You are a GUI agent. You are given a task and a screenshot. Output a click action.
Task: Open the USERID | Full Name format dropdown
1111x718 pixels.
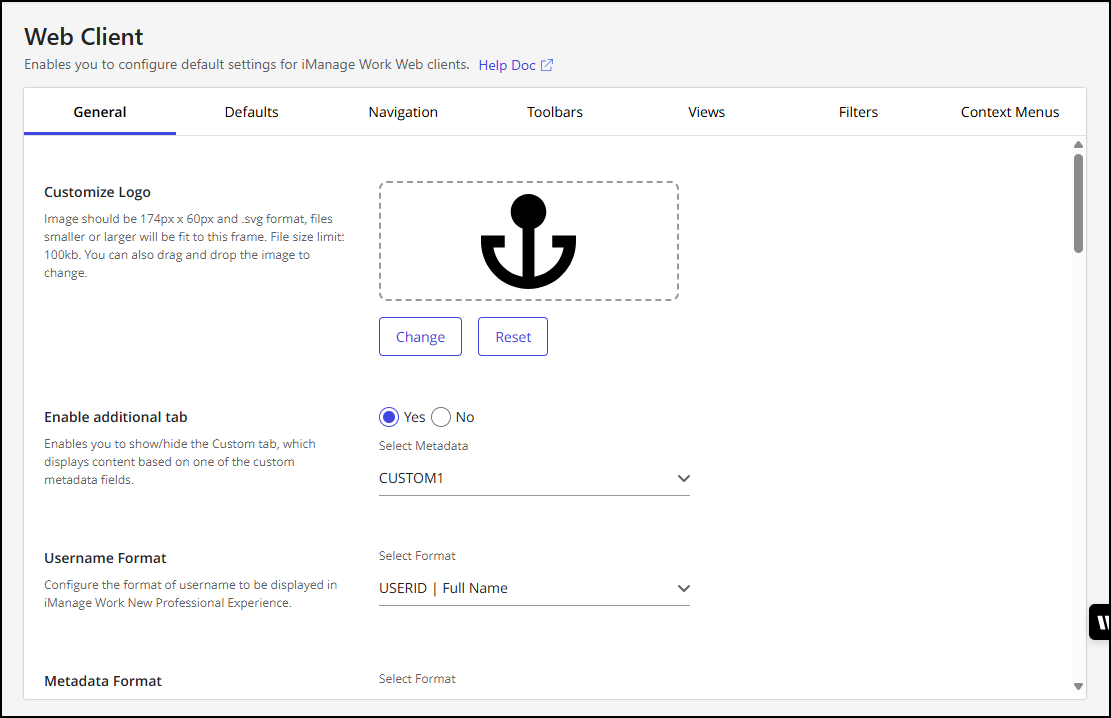pyautogui.click(x=534, y=588)
